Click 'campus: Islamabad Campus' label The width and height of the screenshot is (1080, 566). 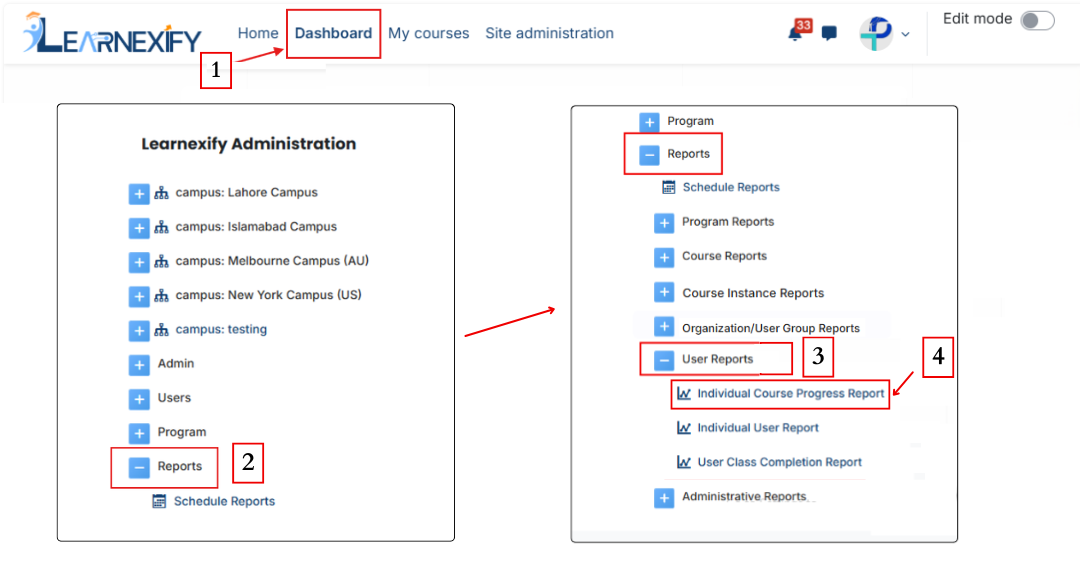tap(256, 227)
